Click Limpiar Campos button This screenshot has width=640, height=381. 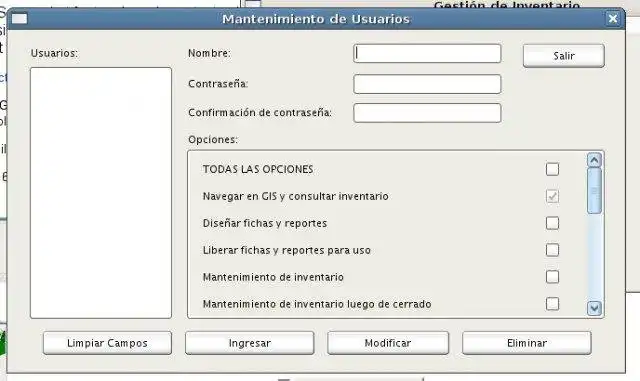[107, 343]
